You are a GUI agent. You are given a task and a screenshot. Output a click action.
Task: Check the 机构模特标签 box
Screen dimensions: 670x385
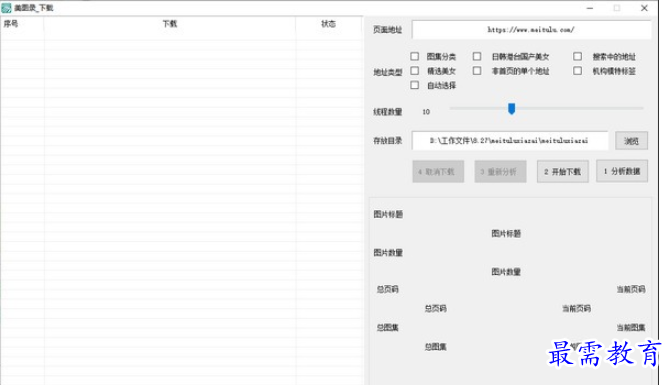[x=577, y=71]
